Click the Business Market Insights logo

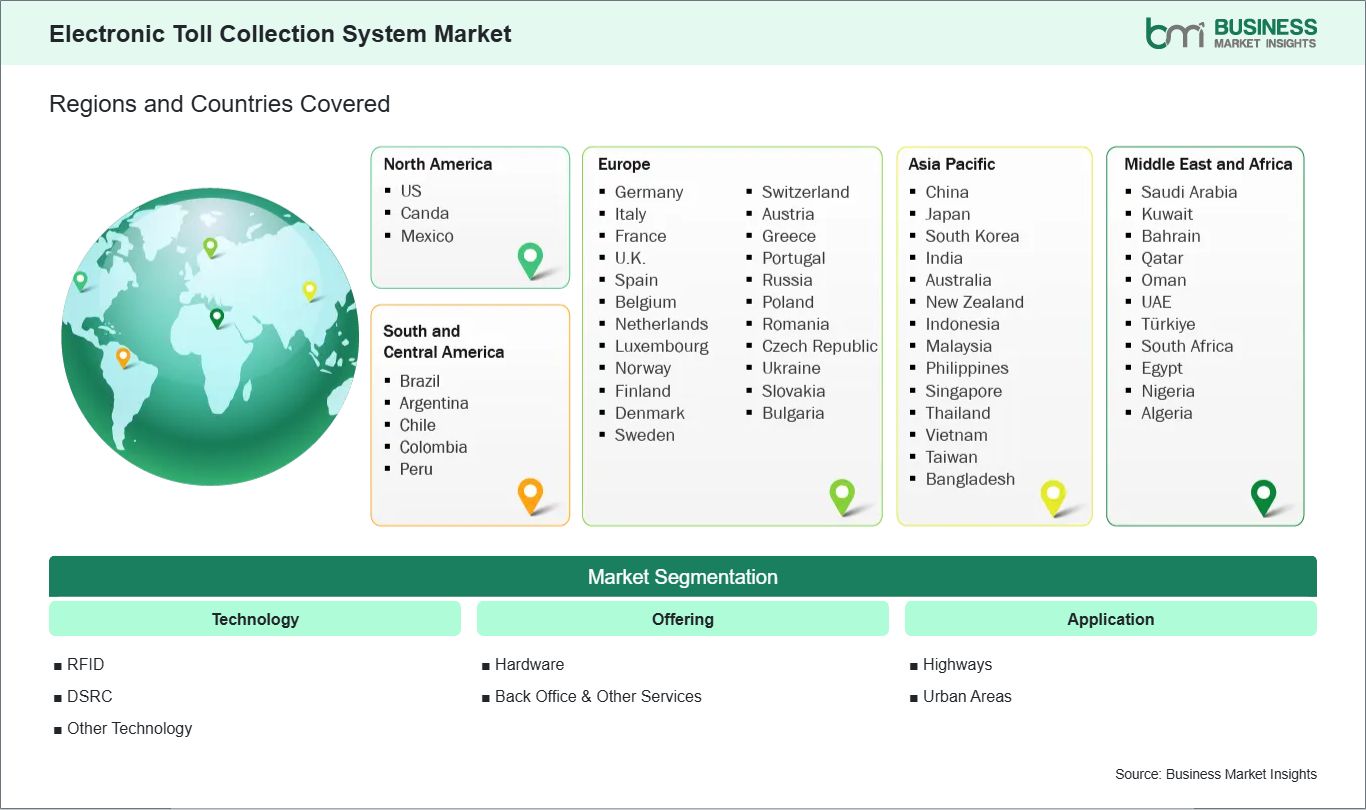(1230, 32)
